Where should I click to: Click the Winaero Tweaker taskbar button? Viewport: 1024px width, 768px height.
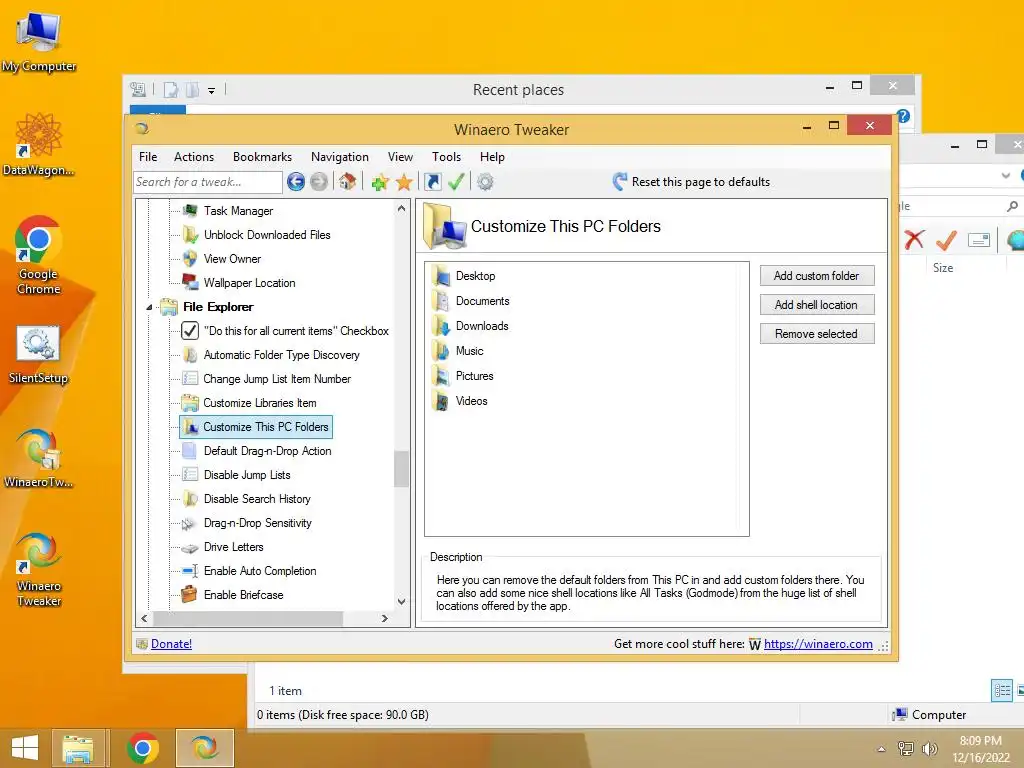coord(205,748)
